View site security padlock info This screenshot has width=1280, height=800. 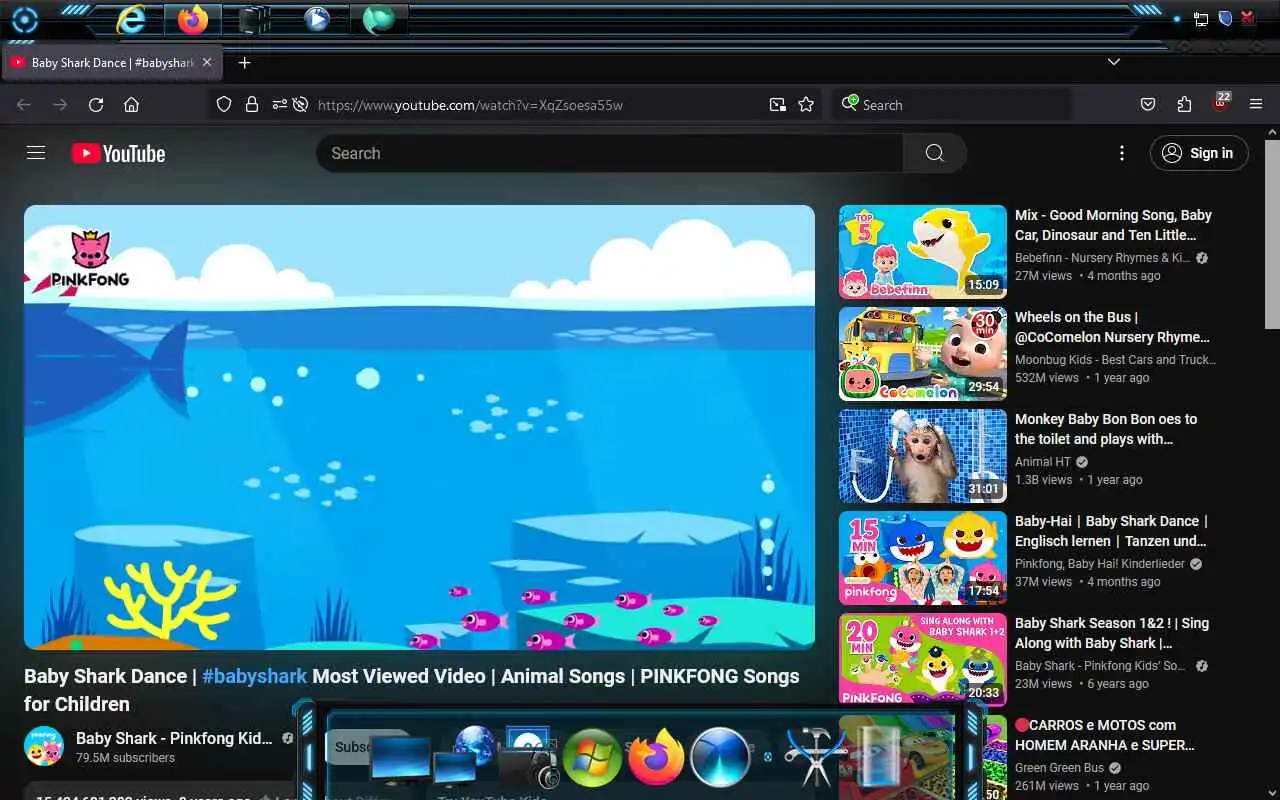point(252,104)
